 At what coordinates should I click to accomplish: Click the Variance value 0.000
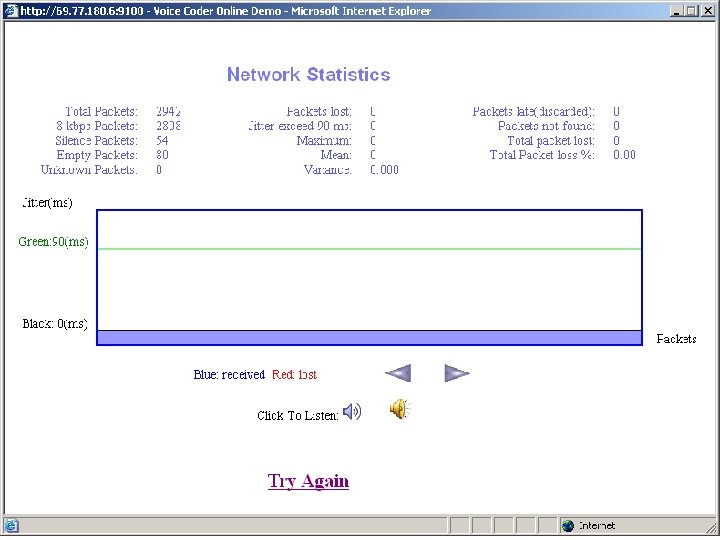[384, 170]
